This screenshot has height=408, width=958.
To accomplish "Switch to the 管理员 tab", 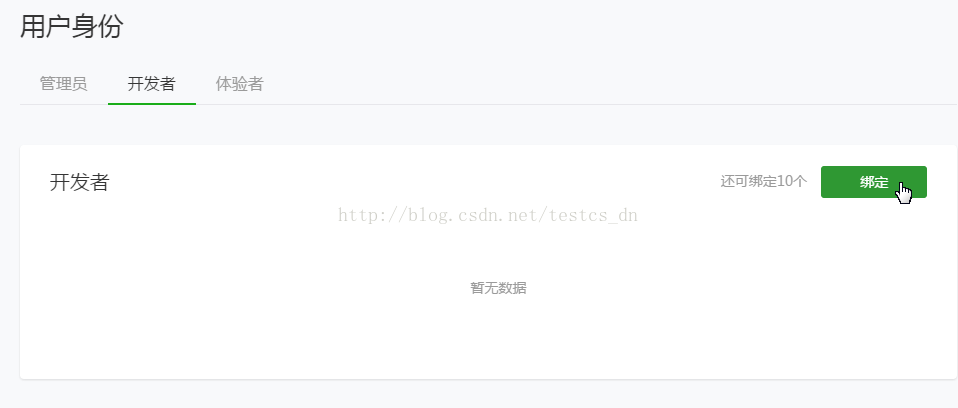I will (x=64, y=84).
